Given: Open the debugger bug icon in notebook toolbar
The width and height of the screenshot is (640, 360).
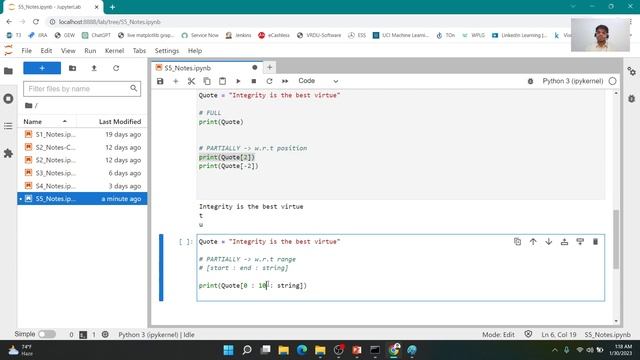Looking at the screenshot, I should pyautogui.click(x=530, y=81).
